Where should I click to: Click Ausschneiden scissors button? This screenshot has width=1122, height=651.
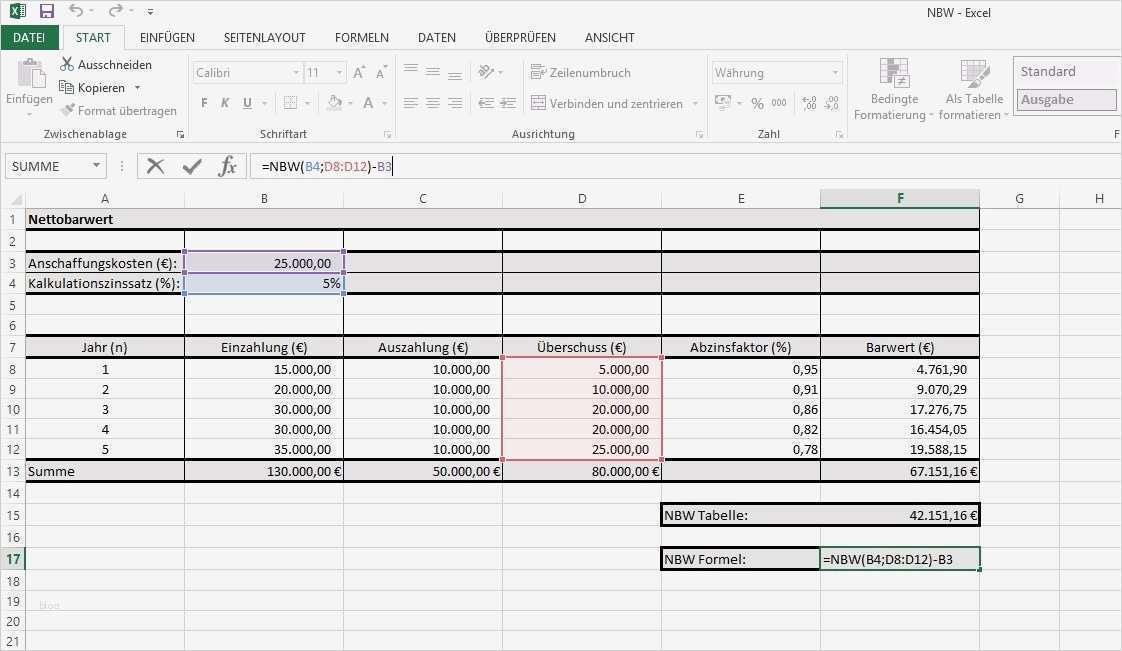point(106,64)
